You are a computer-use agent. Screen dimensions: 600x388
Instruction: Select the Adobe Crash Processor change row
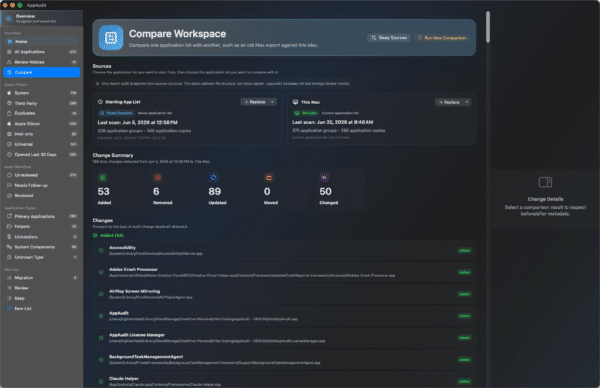[284, 272]
